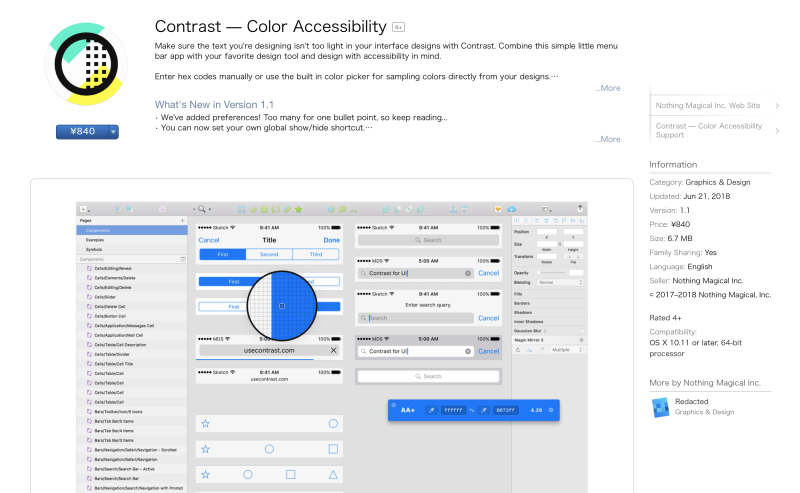Select the Symbols page in Sketch sidebar
The height and width of the screenshot is (493, 800).
132,250
